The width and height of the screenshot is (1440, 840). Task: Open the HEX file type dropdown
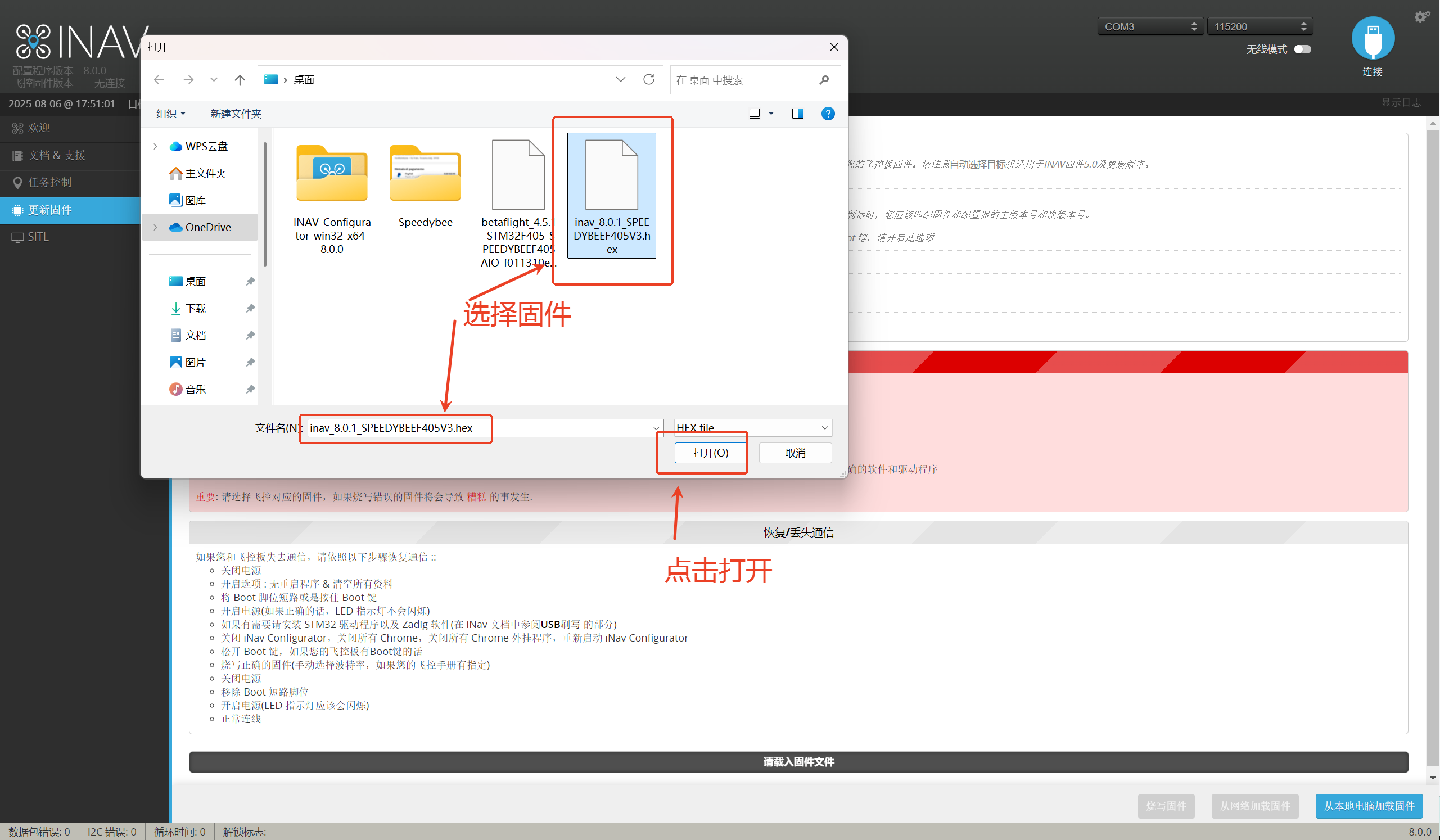[752, 427]
